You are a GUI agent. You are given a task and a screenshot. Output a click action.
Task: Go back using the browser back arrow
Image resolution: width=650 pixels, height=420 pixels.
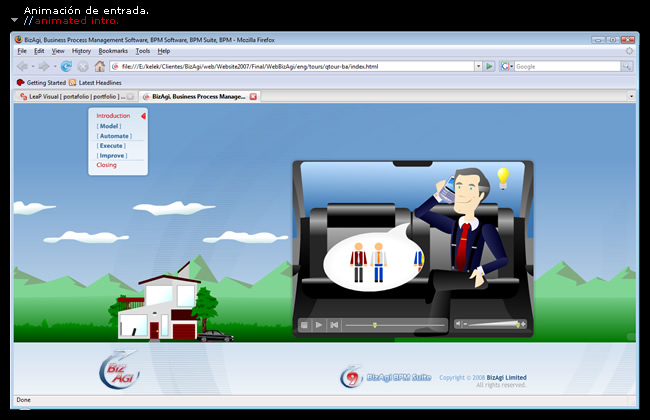22,66
